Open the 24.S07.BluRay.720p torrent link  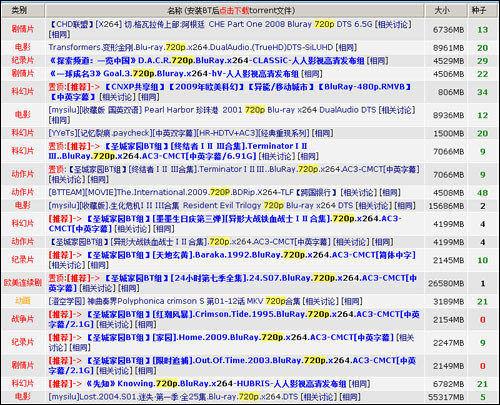pos(233,283)
